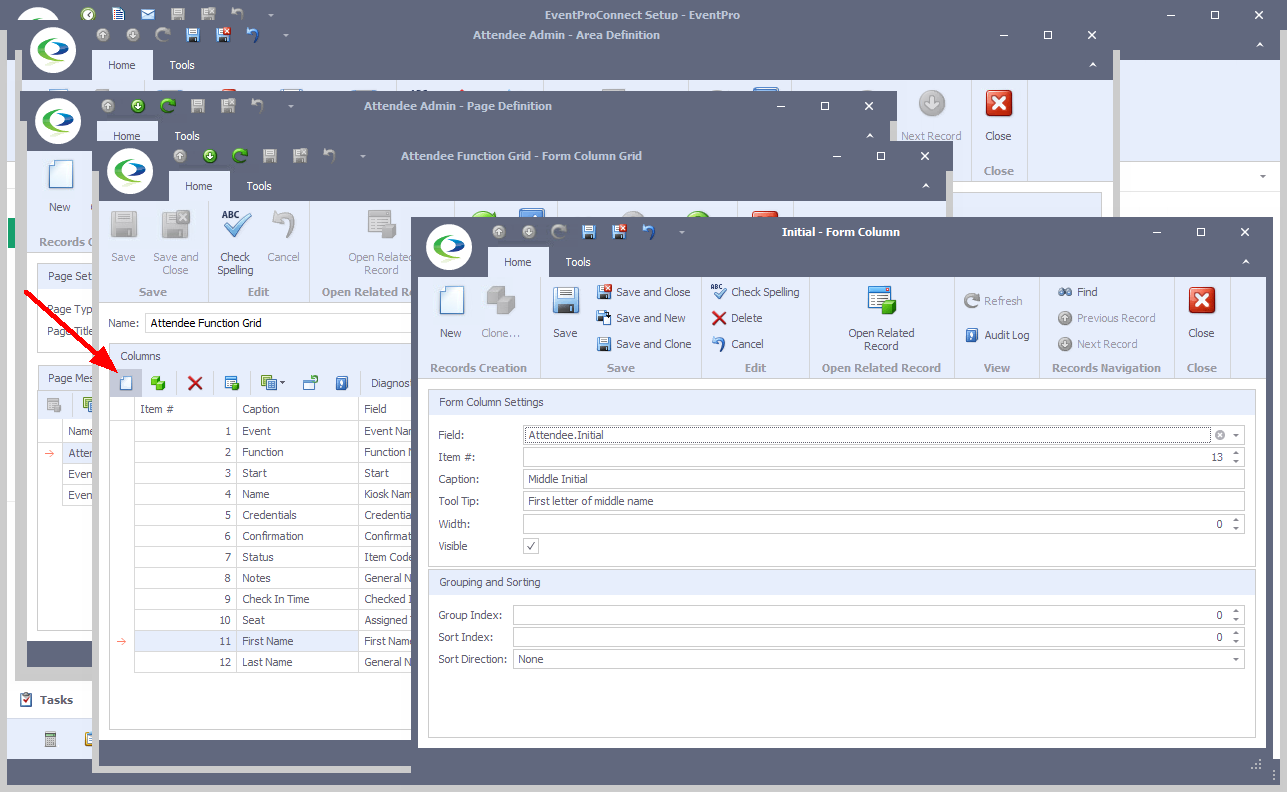The height and width of the screenshot is (792, 1287).
Task: Select Credentials row in Columns grid
Action: click(x=272, y=515)
